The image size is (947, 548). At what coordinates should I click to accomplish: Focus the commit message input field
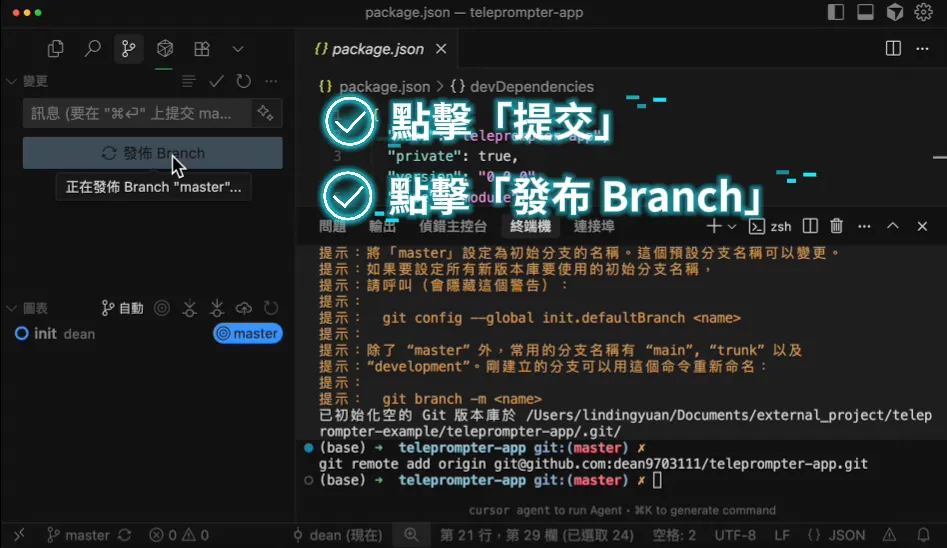point(137,113)
